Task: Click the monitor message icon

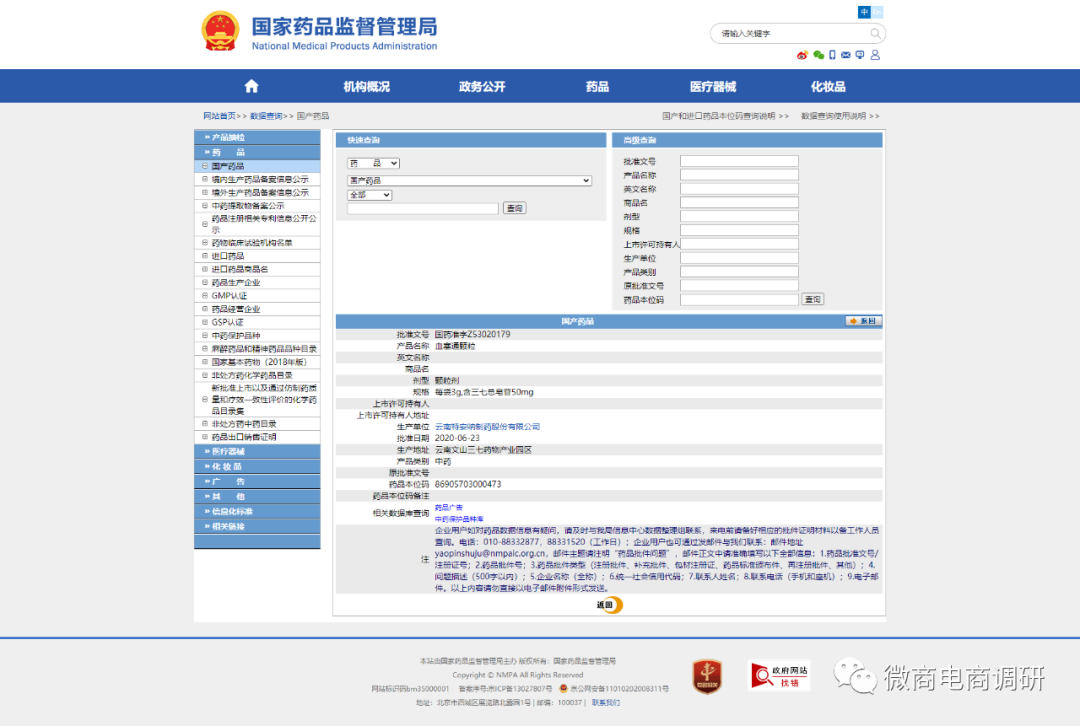Action: click(x=860, y=55)
